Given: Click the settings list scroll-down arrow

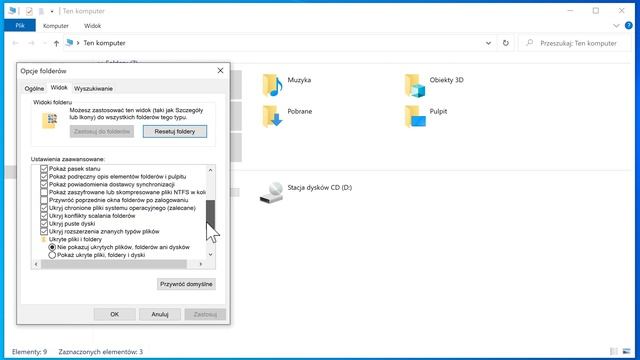Looking at the screenshot, I should click(x=210, y=254).
